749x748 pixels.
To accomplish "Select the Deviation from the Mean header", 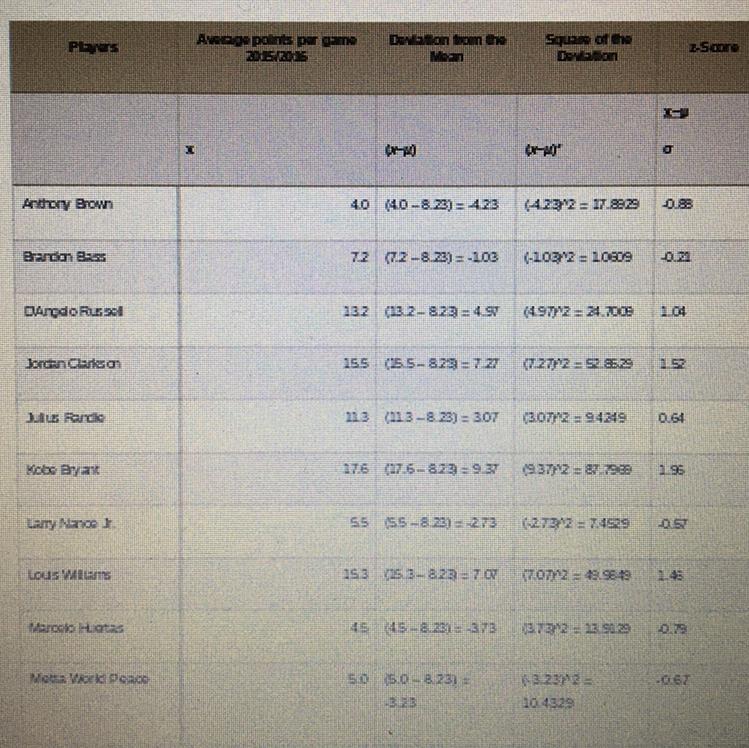I will click(447, 48).
